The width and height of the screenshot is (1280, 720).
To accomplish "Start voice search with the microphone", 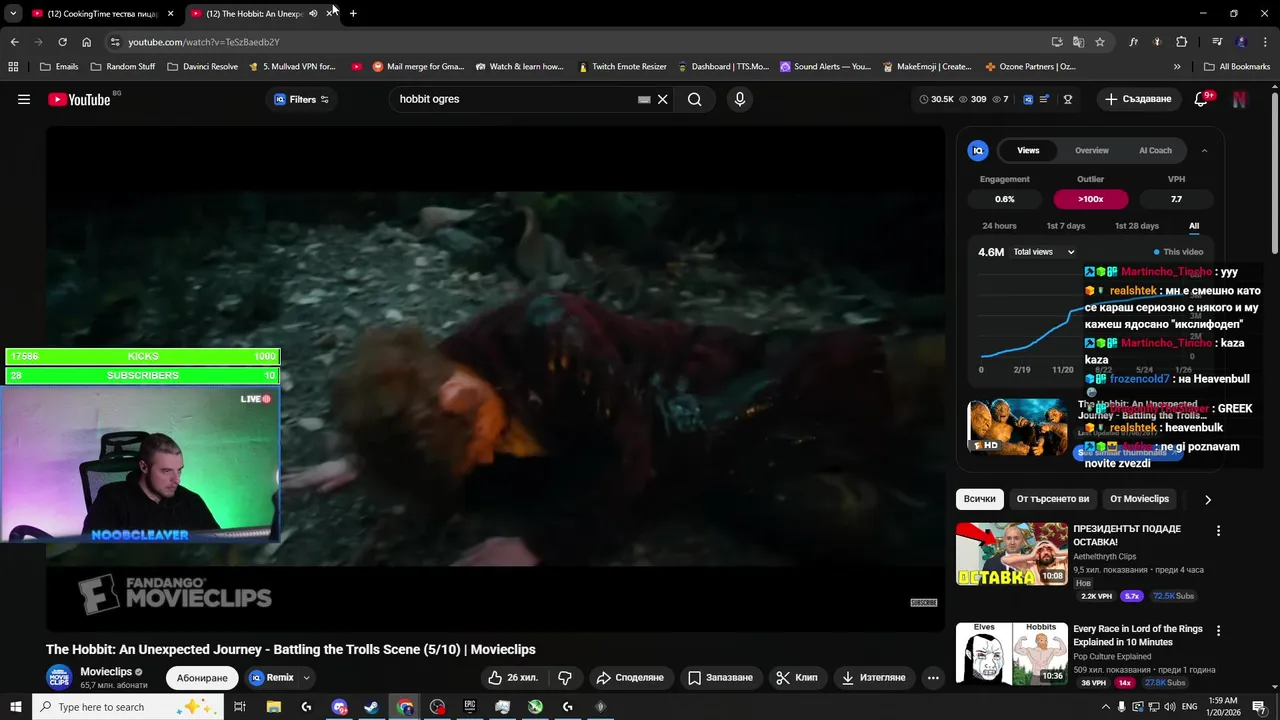I will (x=740, y=99).
